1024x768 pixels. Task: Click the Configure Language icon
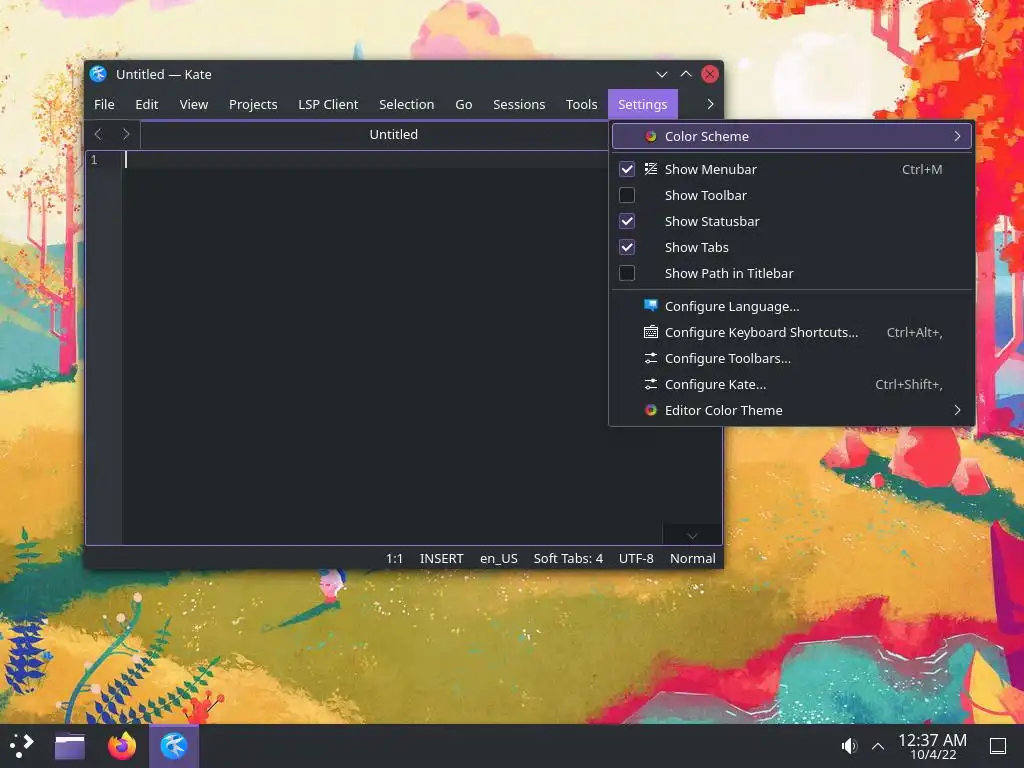click(650, 306)
